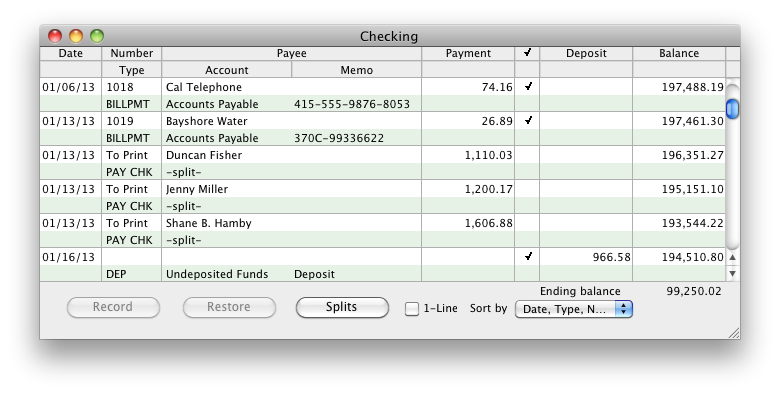
Task: Open the Sort by dropdown
Action: 574,309
